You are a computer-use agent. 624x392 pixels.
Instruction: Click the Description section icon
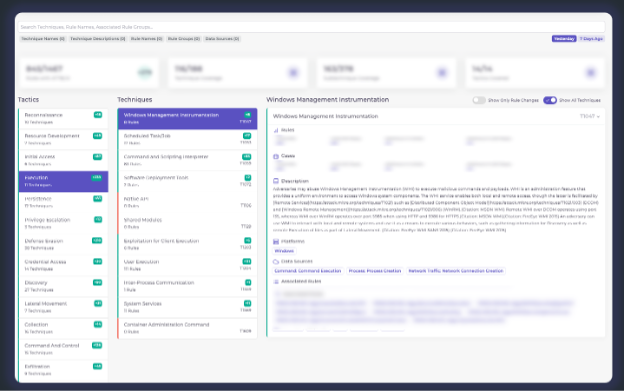pyautogui.click(x=276, y=181)
